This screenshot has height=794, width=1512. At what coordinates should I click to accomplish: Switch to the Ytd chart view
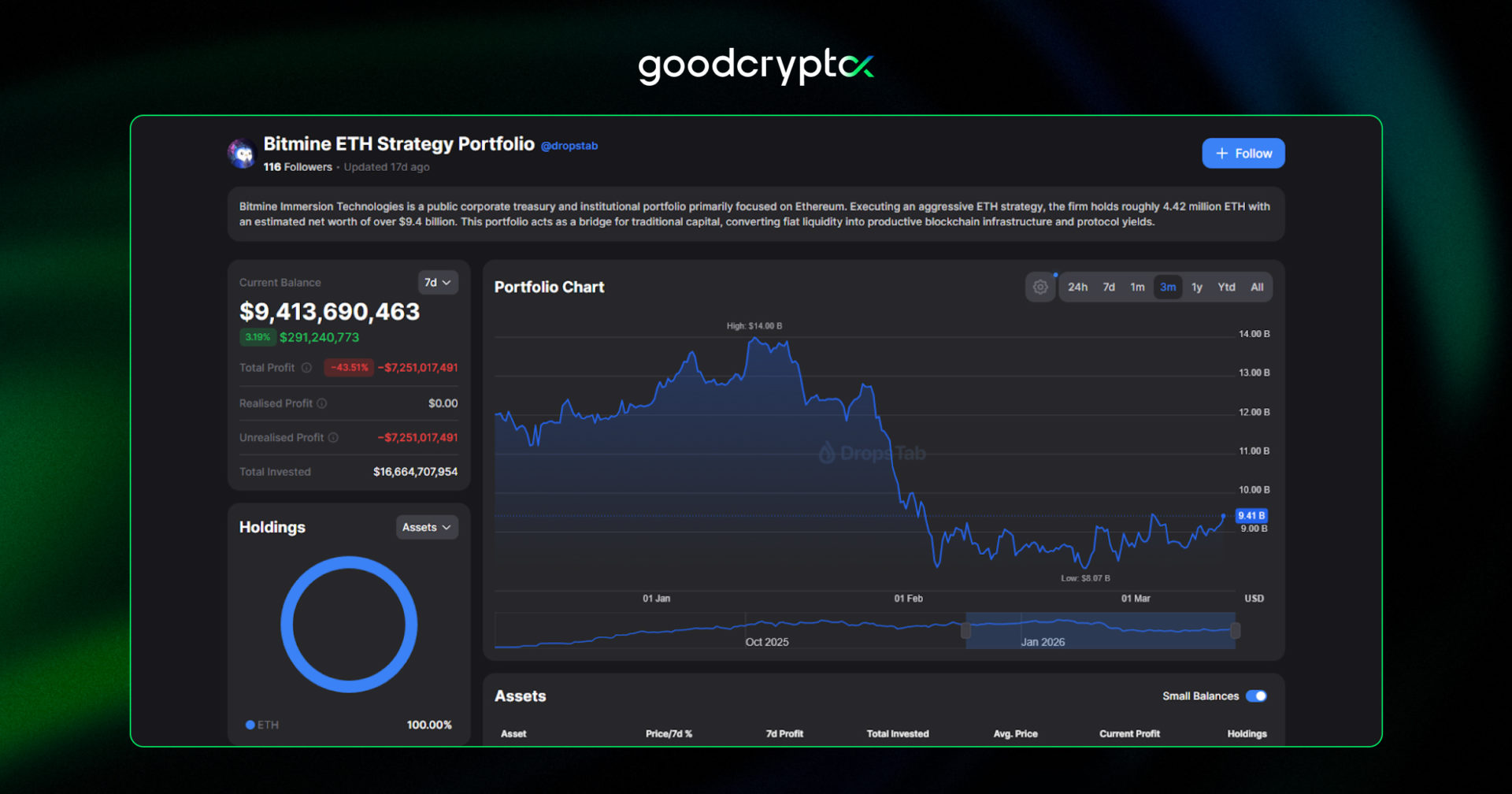pyautogui.click(x=1226, y=287)
